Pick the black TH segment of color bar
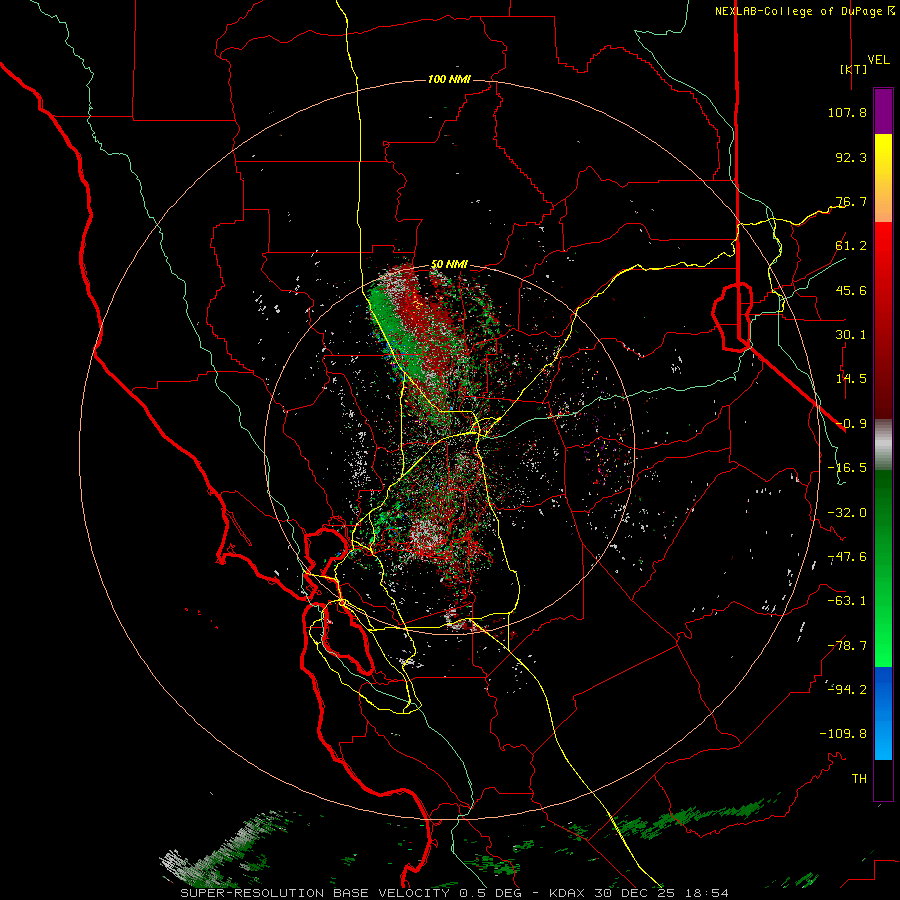 pyautogui.click(x=883, y=779)
